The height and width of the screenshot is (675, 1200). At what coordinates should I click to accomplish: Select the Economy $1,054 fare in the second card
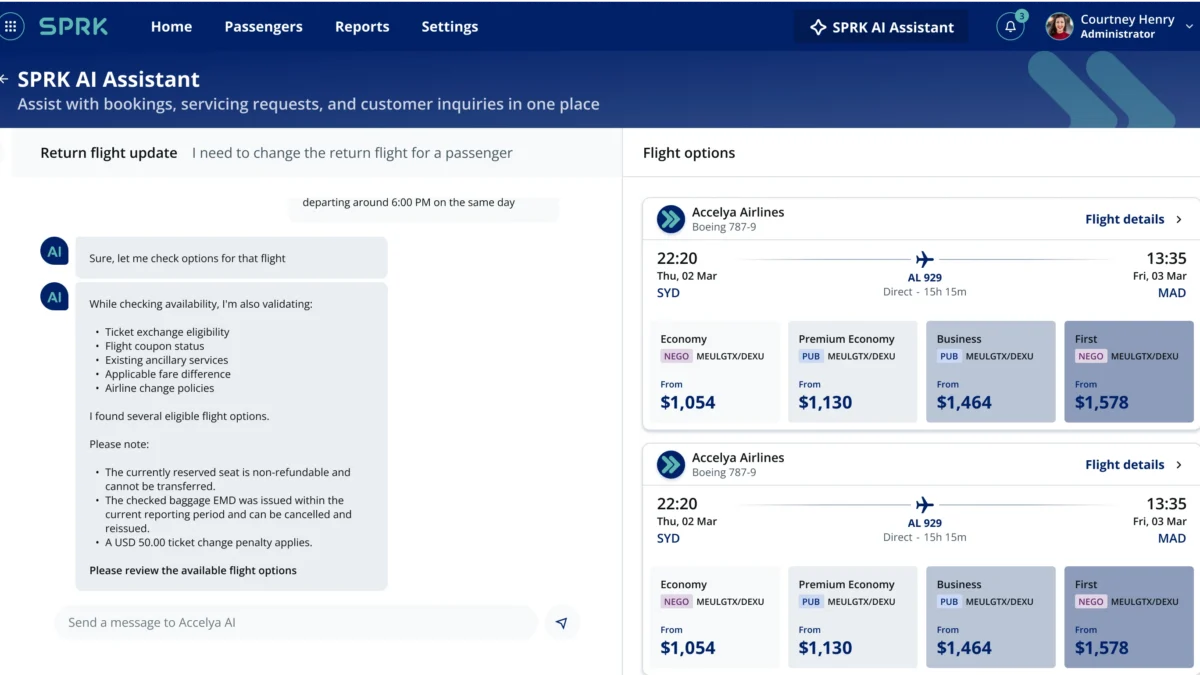(x=715, y=617)
